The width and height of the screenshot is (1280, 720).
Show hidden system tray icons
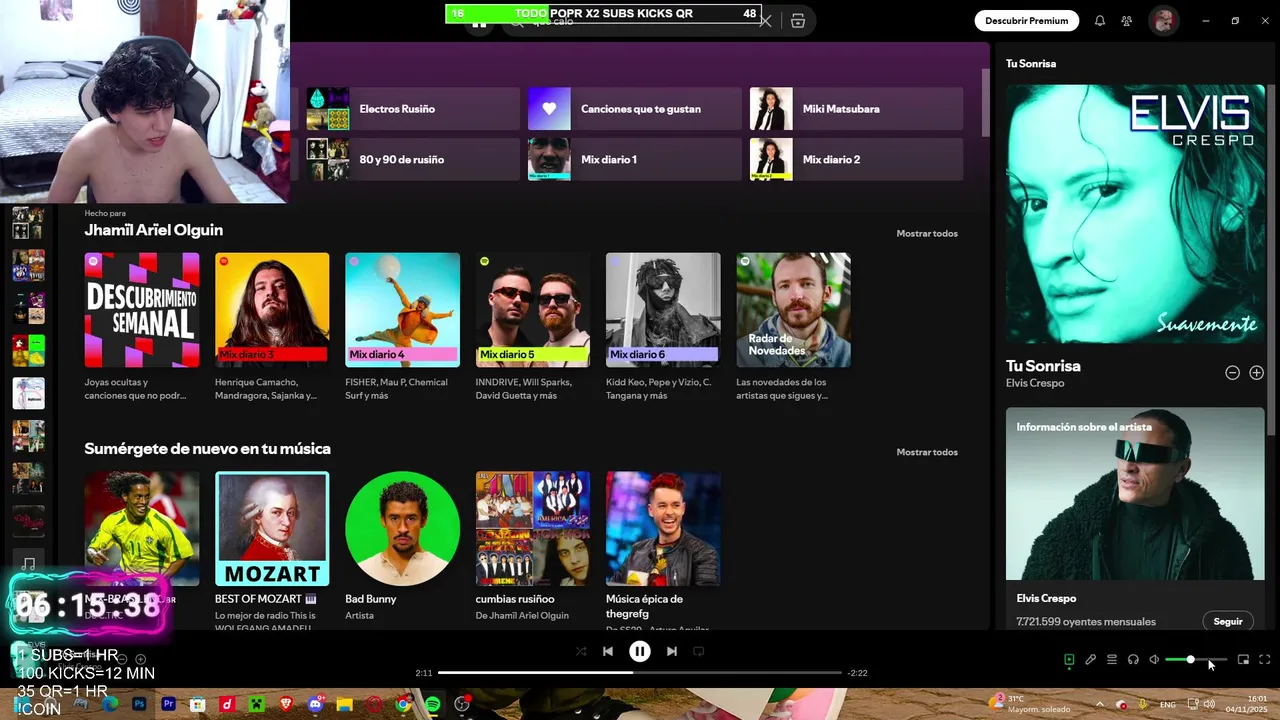(x=1100, y=705)
